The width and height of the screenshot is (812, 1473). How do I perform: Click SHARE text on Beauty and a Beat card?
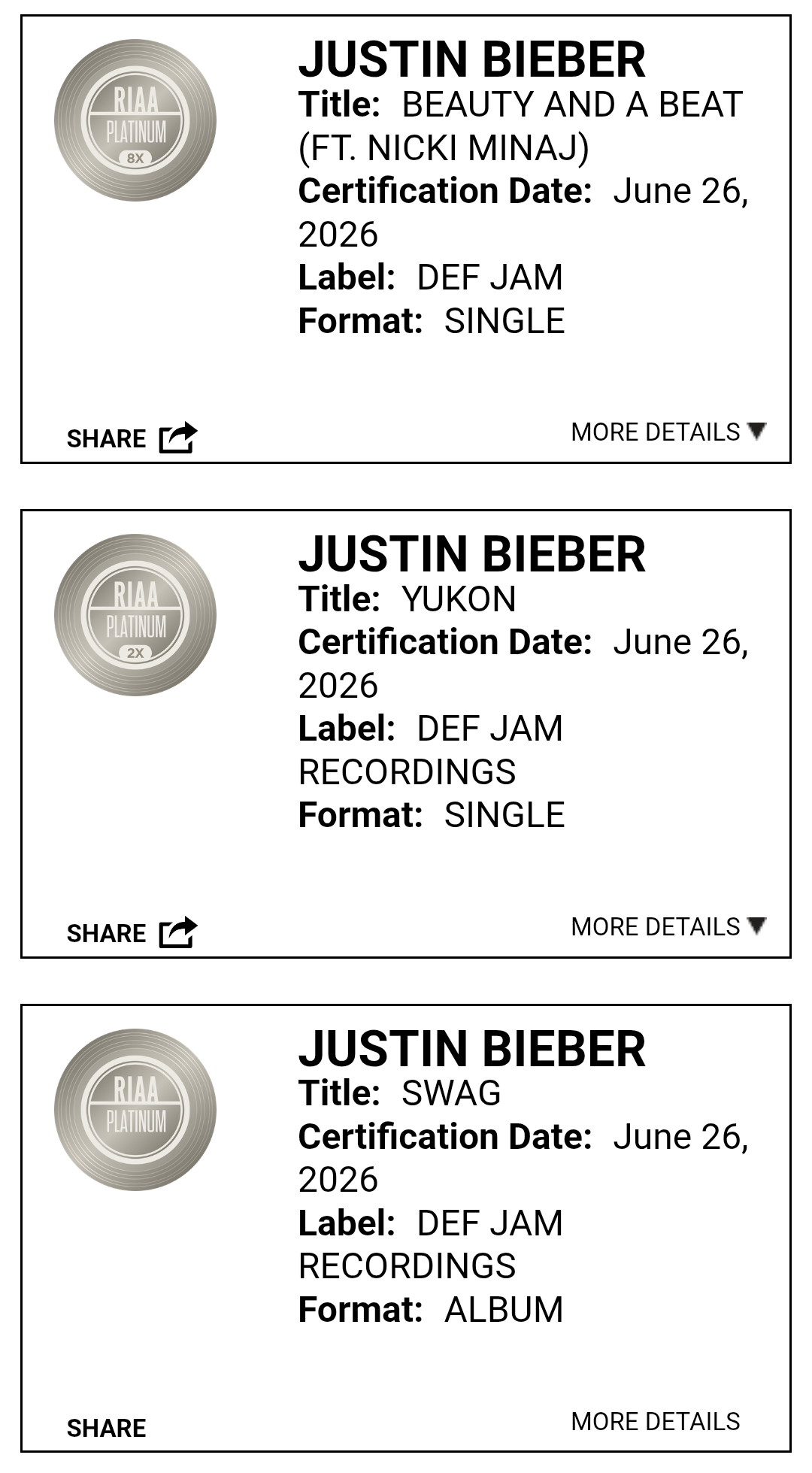pyautogui.click(x=106, y=438)
